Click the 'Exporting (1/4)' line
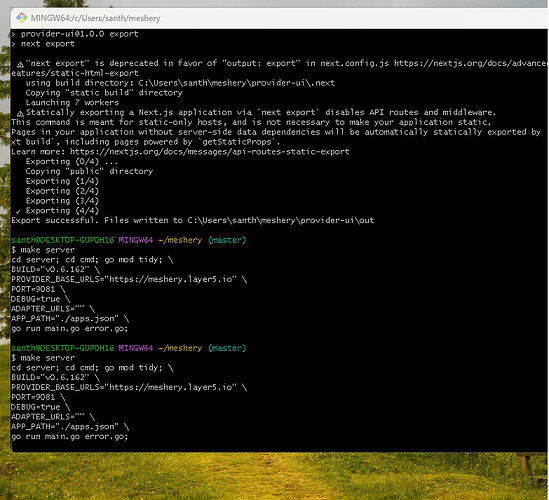Screen dimensions: 549x500 [x=62, y=181]
